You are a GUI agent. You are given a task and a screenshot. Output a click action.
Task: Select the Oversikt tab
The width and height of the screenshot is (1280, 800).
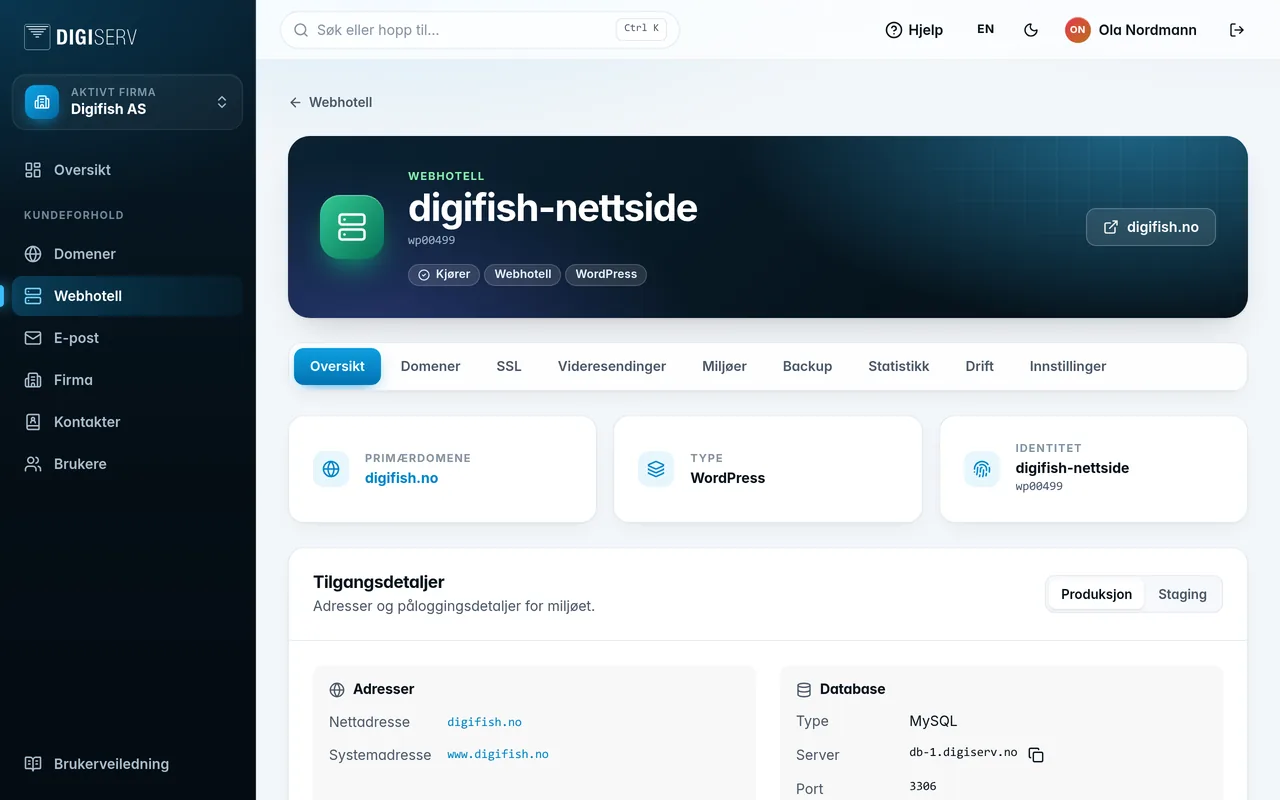[x=337, y=366]
